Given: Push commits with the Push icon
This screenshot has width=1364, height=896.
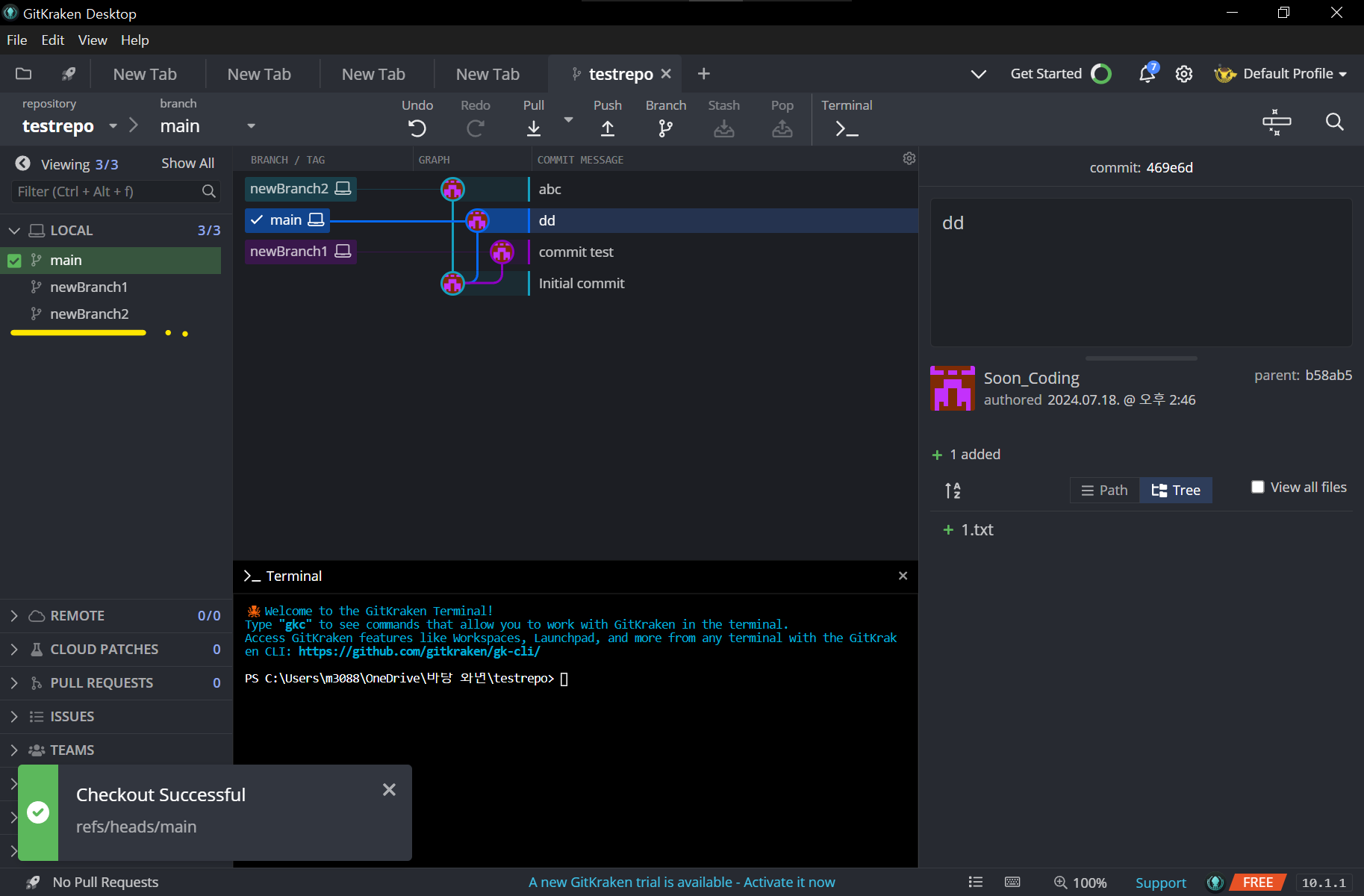Looking at the screenshot, I should tap(608, 128).
